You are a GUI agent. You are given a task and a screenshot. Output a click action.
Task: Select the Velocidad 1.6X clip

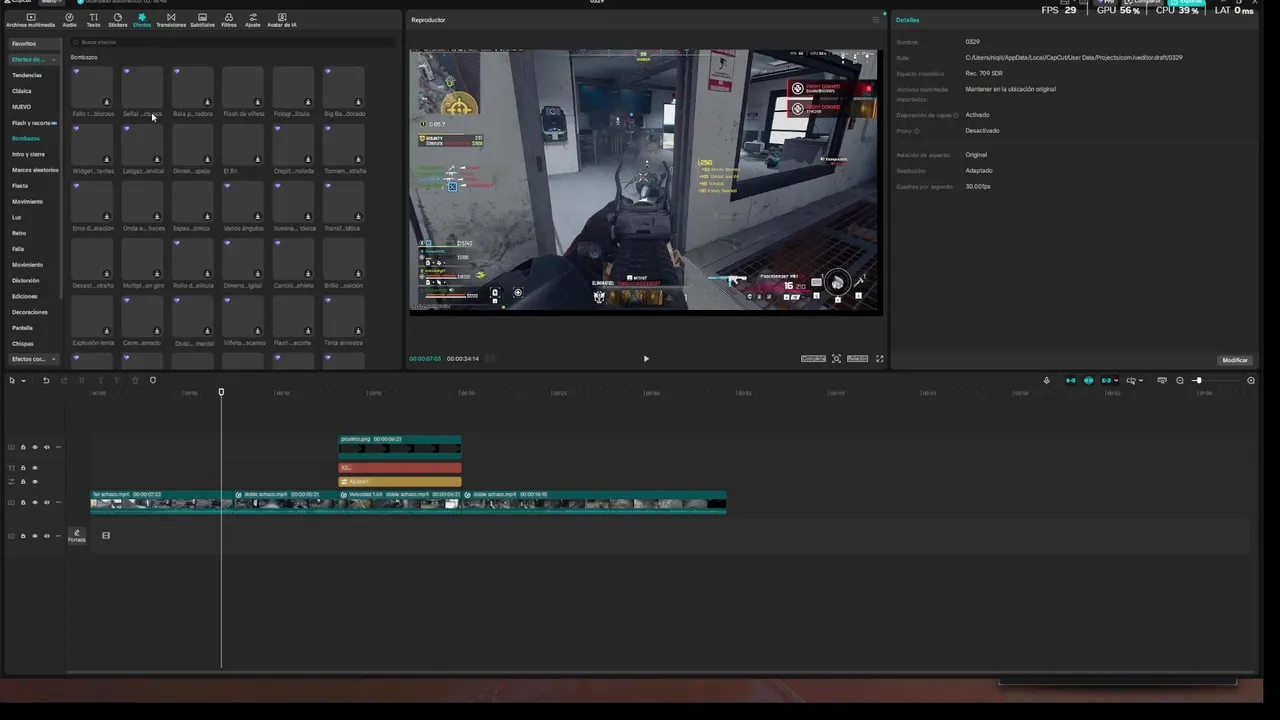point(400,501)
